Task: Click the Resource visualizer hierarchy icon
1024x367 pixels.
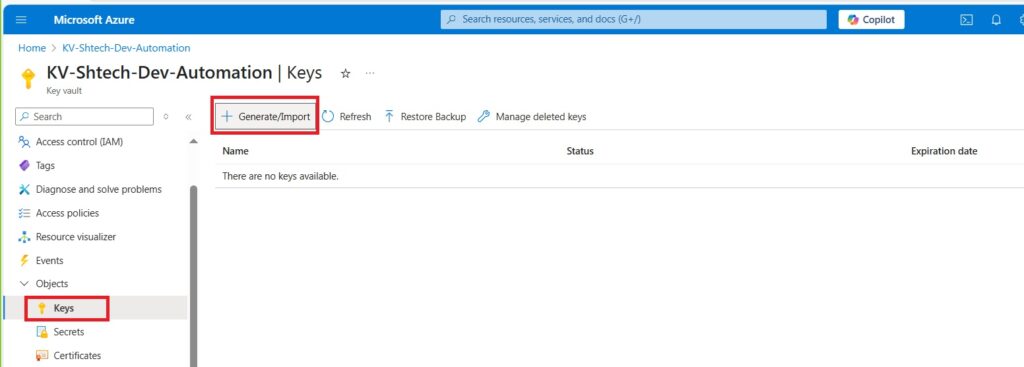Action: coord(24,236)
